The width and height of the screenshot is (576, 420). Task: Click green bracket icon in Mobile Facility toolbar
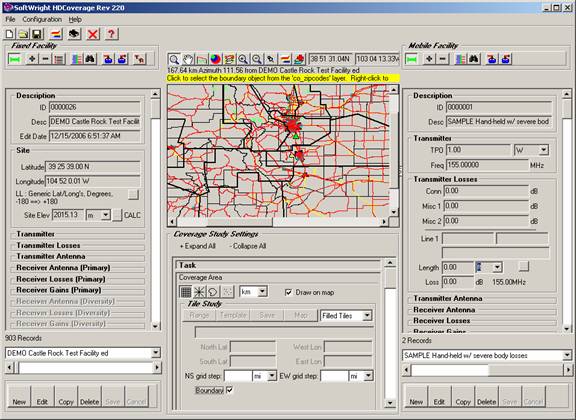tap(411, 59)
